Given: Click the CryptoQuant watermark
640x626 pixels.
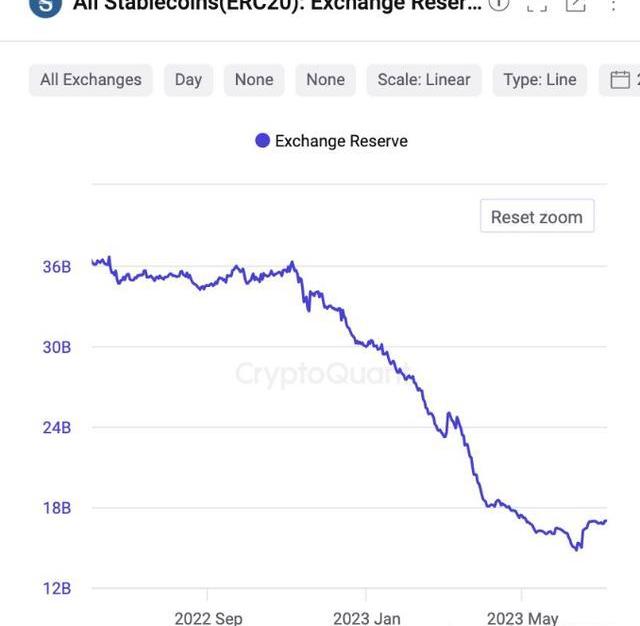Looking at the screenshot, I should pyautogui.click(x=320, y=374).
